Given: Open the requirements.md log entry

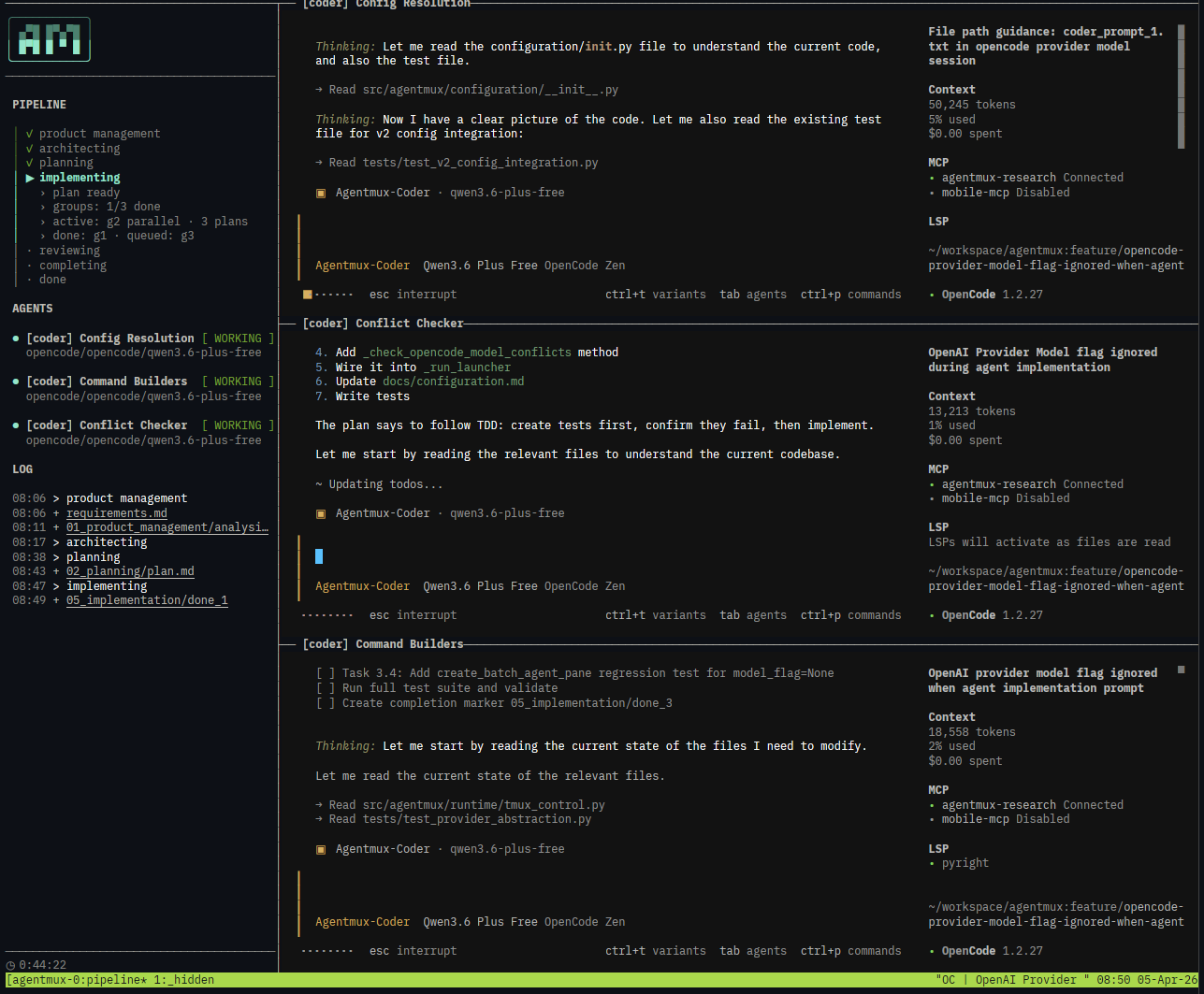Looking at the screenshot, I should 116,512.
